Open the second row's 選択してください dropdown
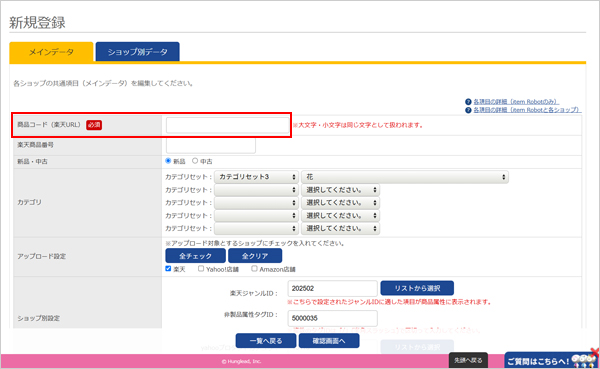The width and height of the screenshot is (600, 369). click(x=340, y=190)
